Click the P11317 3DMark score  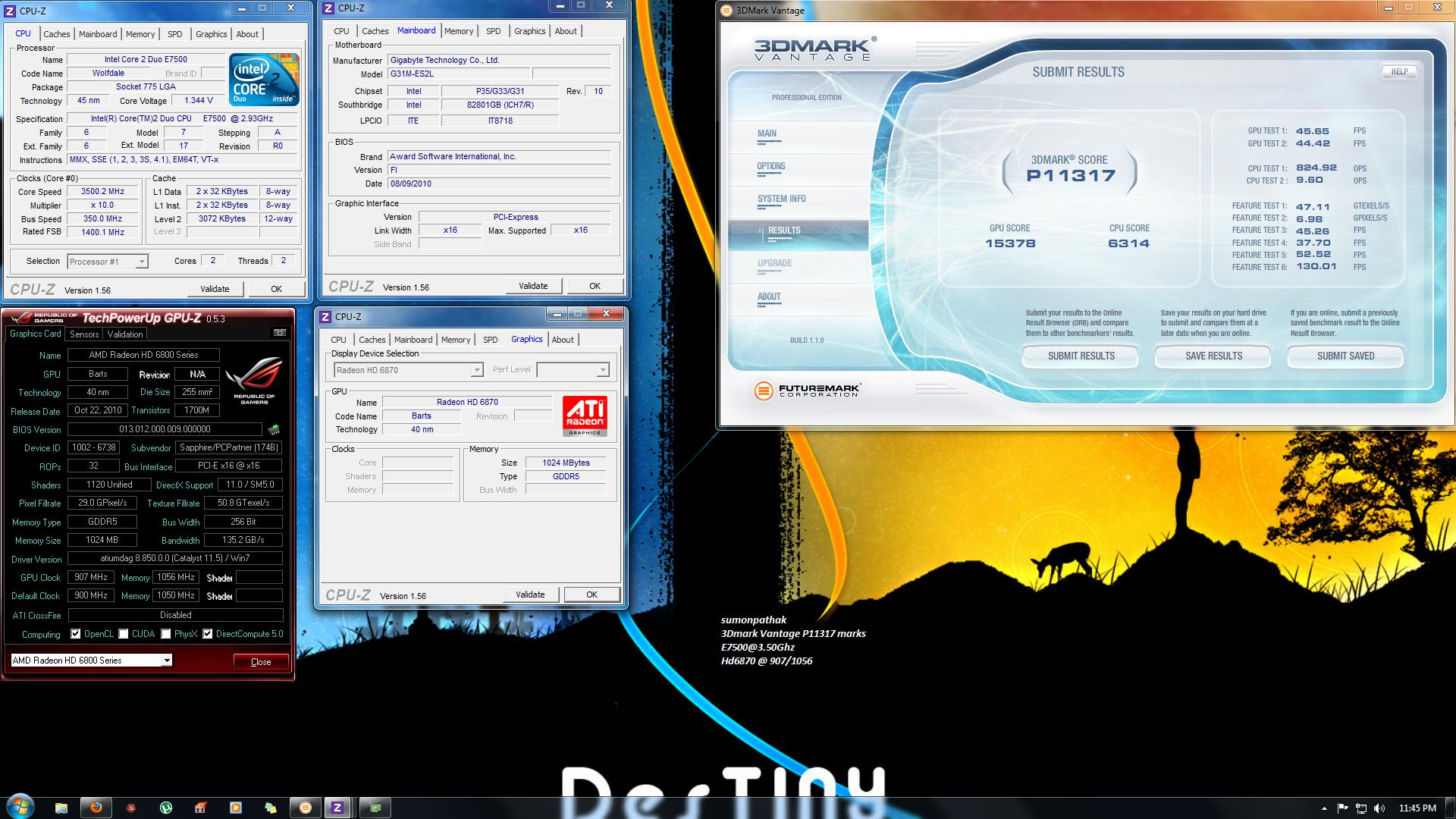(1071, 176)
